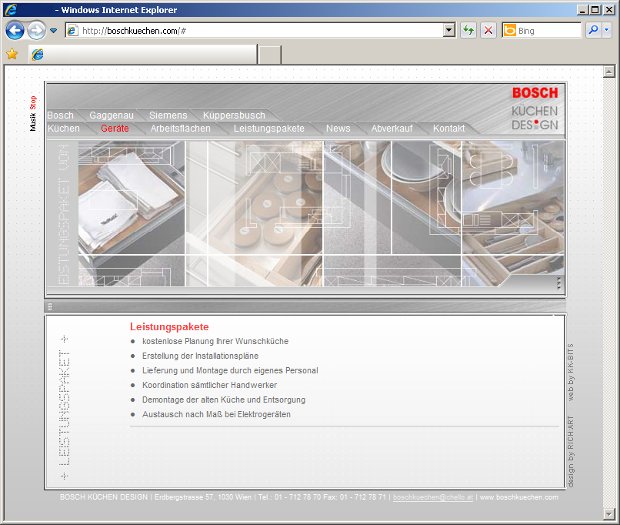This screenshot has width=620, height=525.
Task: Click 'Koordination sämtlicher Handwerker' text
Action: tap(210, 385)
